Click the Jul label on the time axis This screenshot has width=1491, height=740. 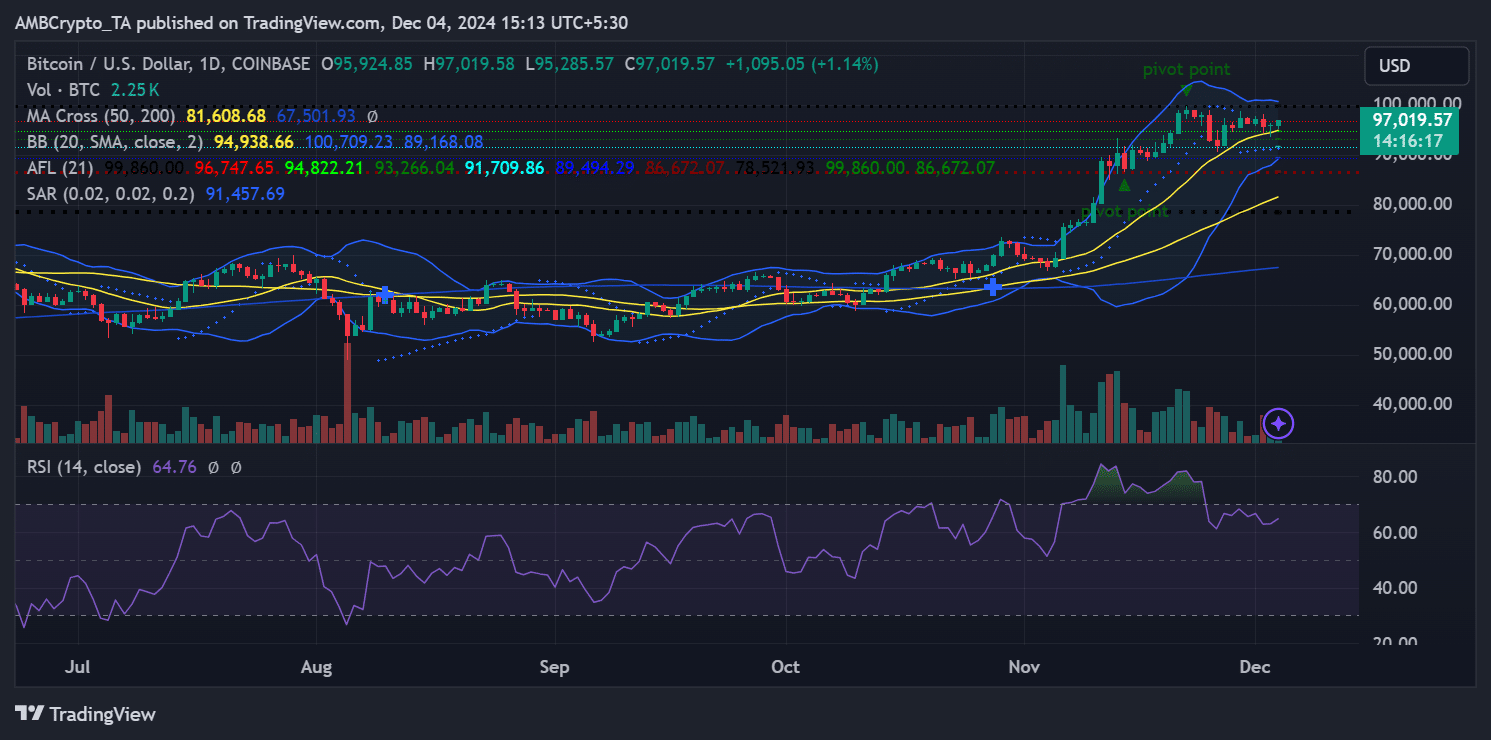(x=76, y=666)
